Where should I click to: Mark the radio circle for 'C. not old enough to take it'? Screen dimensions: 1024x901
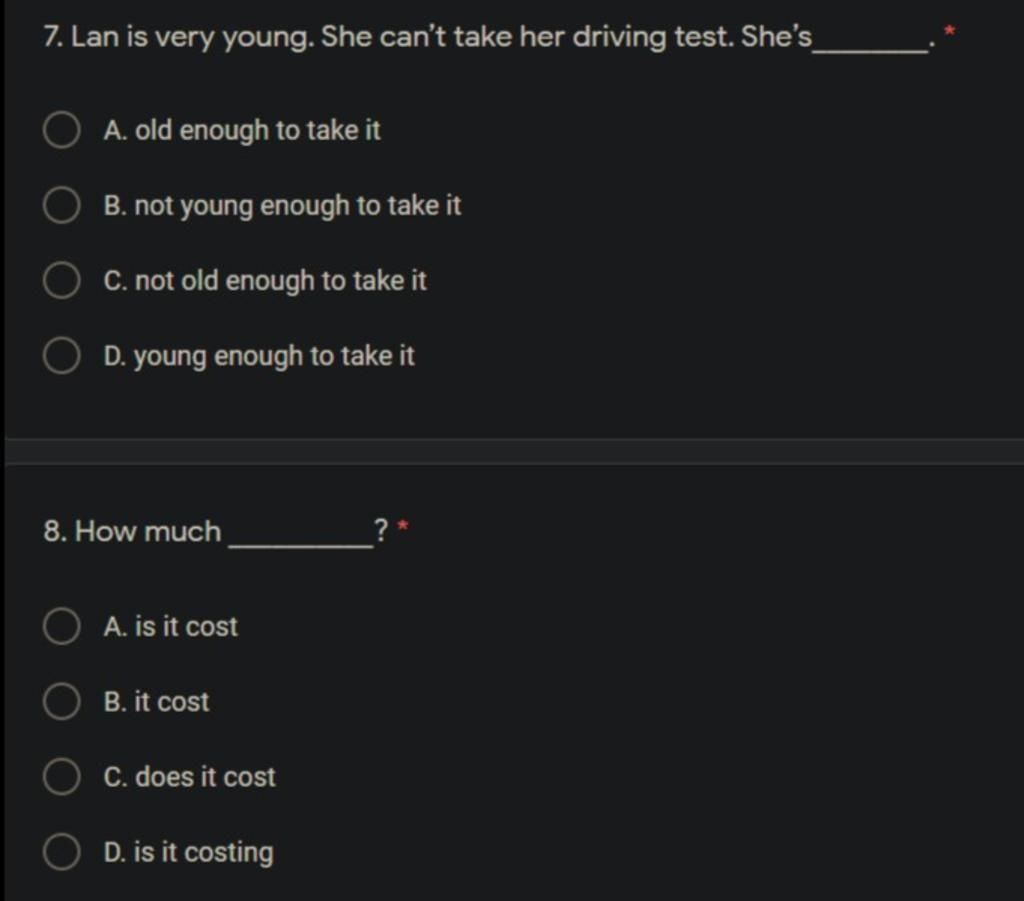click(x=61, y=281)
